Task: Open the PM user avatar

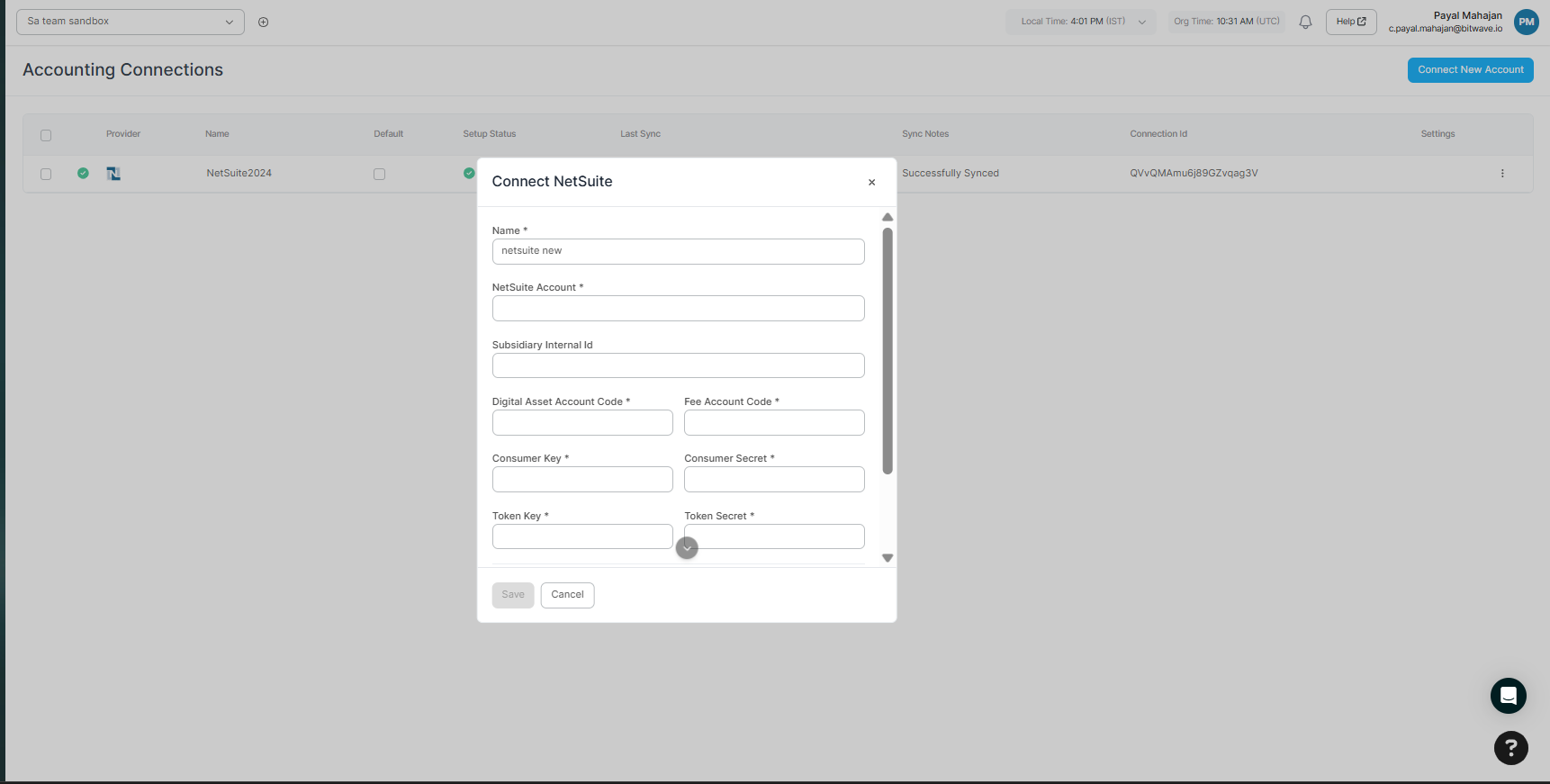Action: click(x=1527, y=22)
